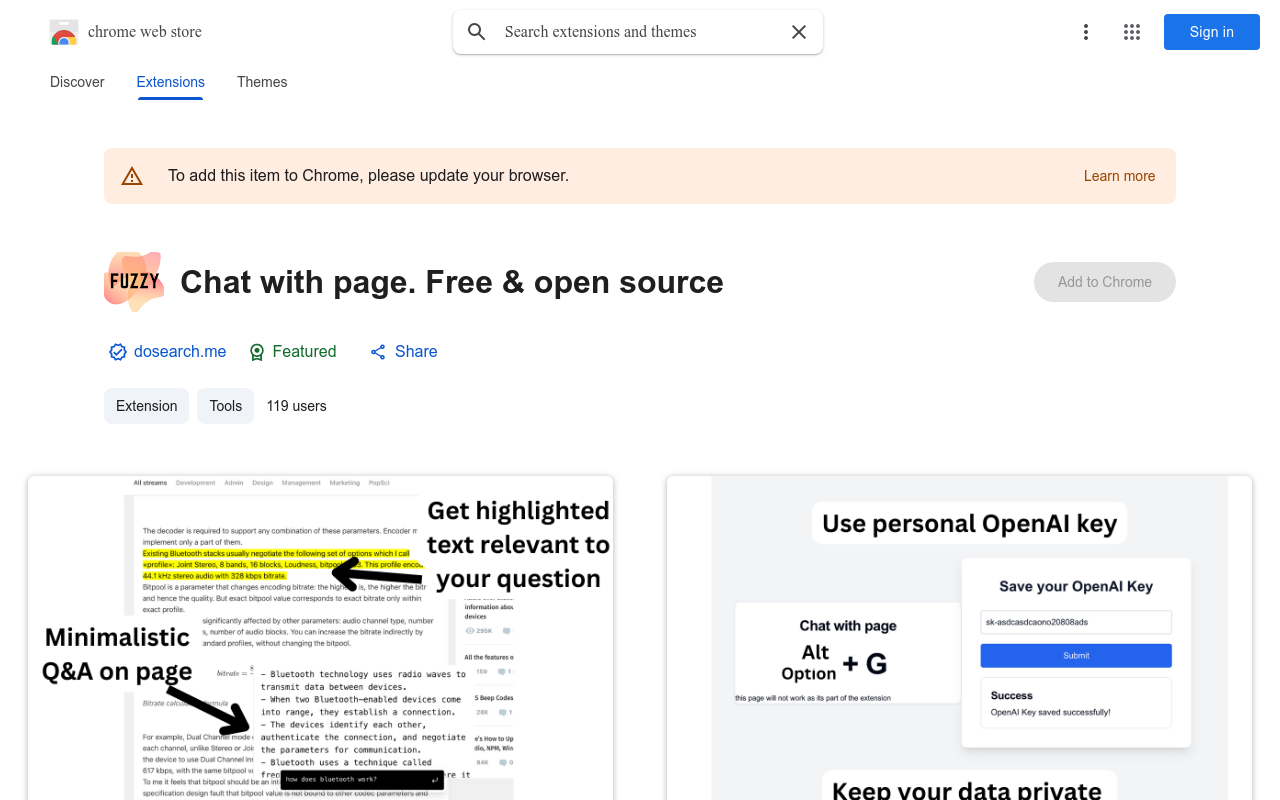Click the chrome web store title text
This screenshot has width=1280, height=800.
(145, 32)
